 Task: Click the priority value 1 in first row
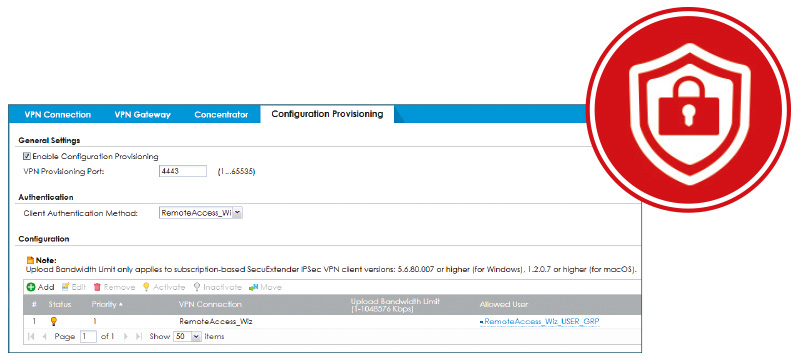95,322
